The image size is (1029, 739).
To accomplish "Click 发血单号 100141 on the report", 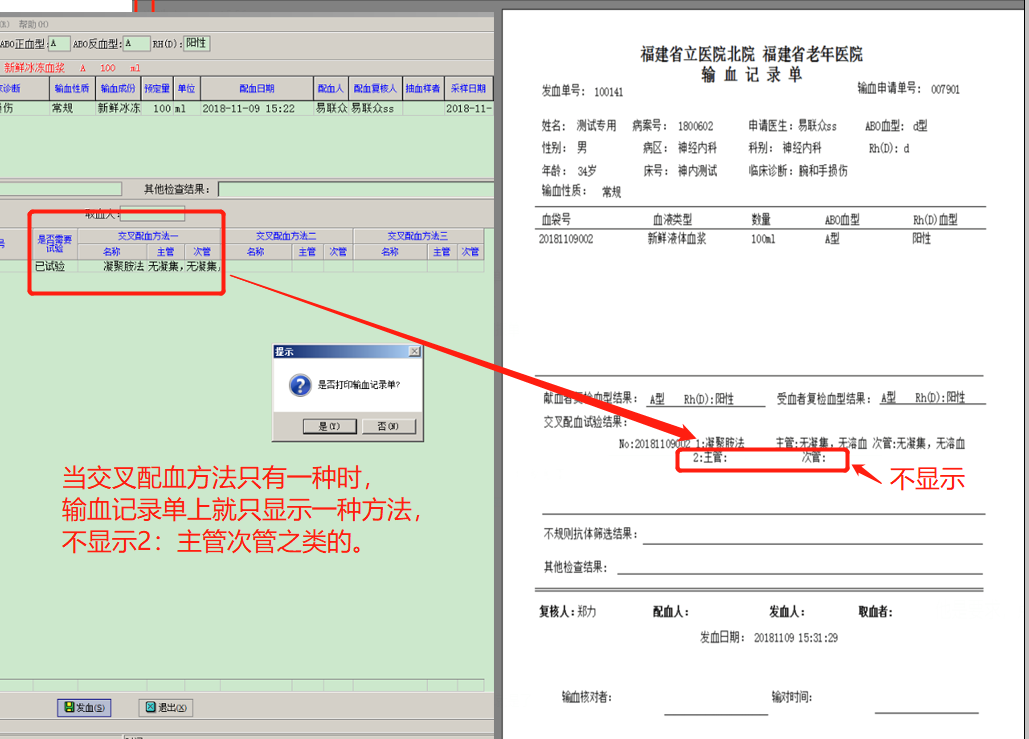I will (x=582, y=92).
